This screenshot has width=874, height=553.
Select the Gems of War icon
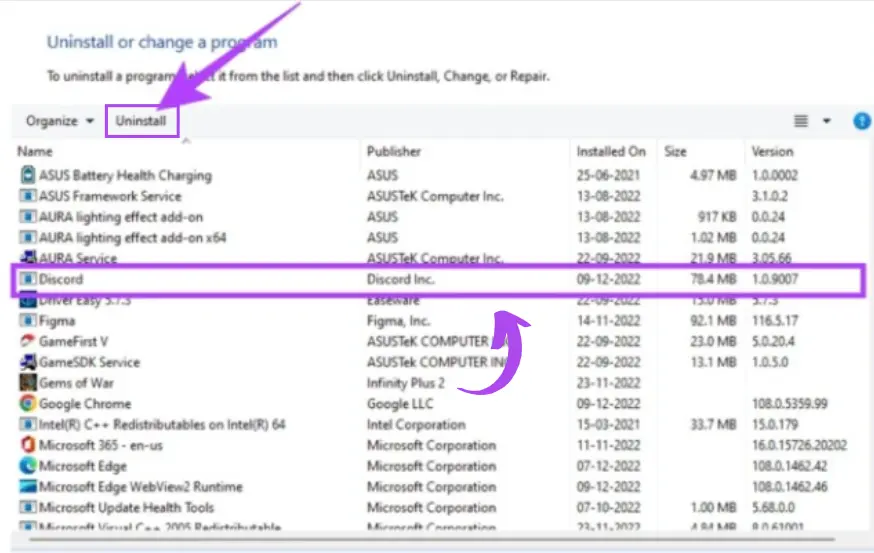coord(27,382)
